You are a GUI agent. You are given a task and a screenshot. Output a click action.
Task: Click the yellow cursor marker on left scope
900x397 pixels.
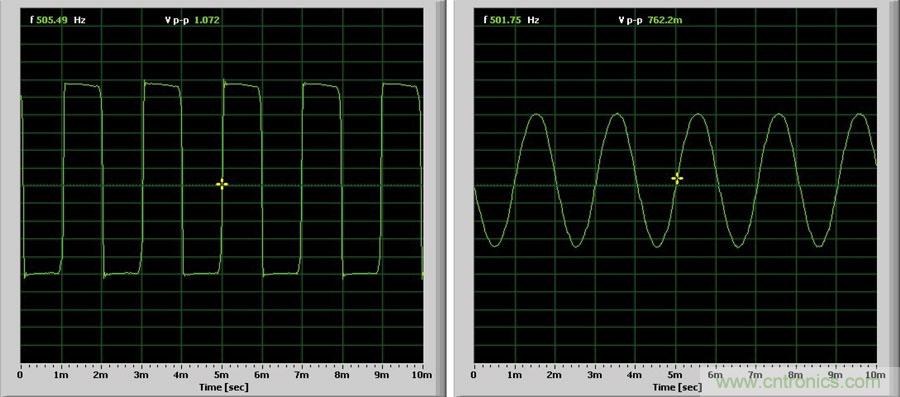click(x=222, y=184)
